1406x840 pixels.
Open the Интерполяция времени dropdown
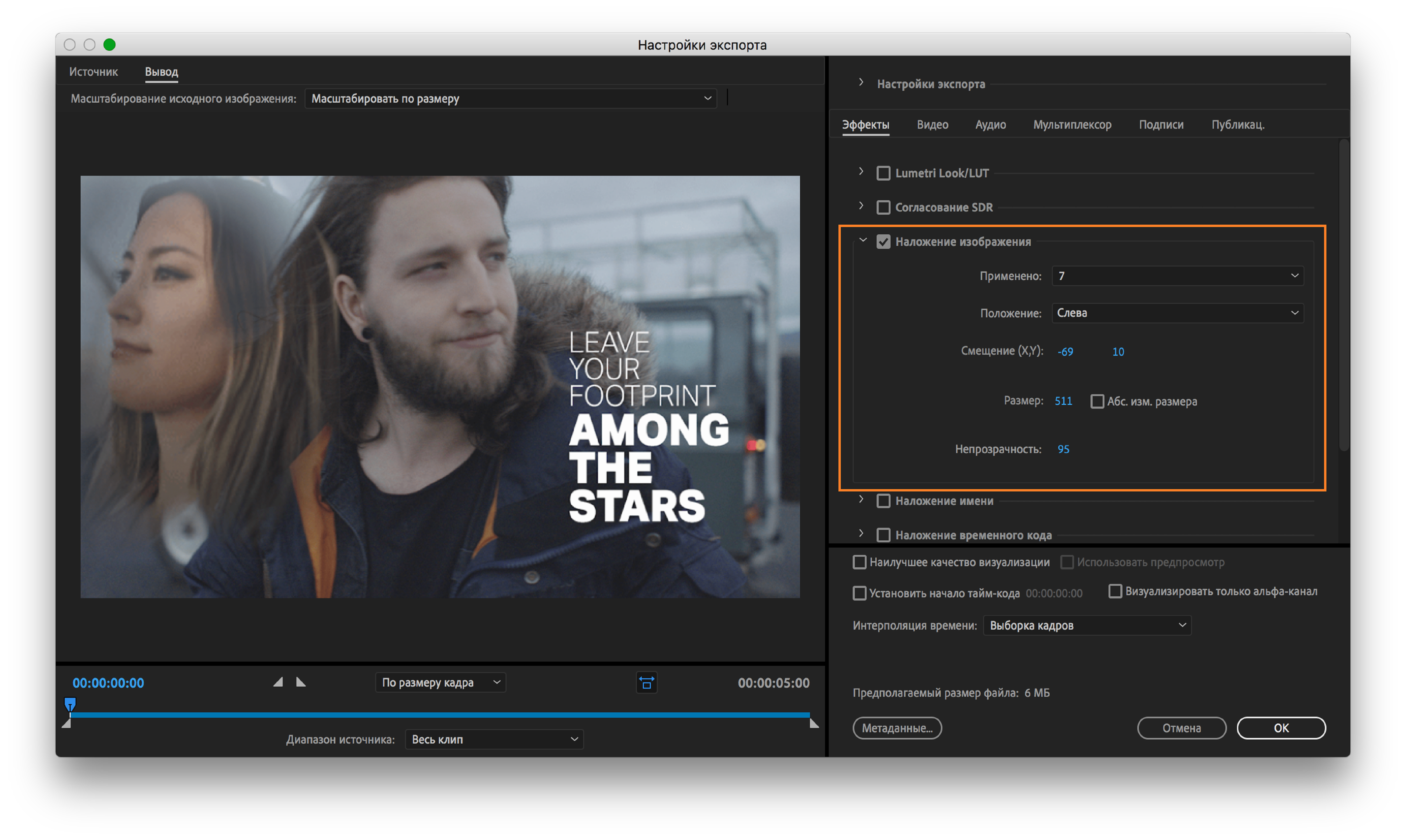point(1086,625)
